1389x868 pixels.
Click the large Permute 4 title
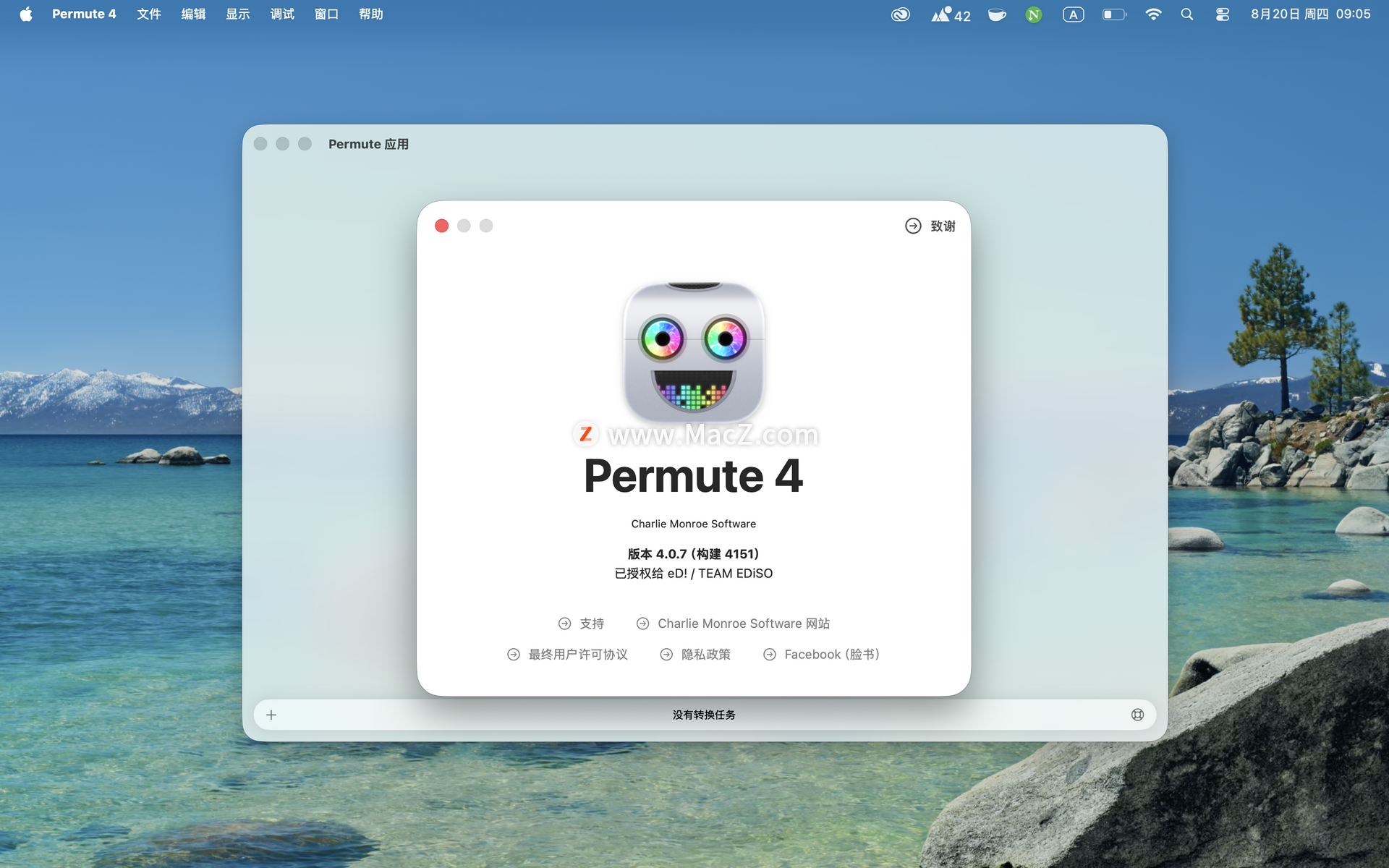click(694, 476)
